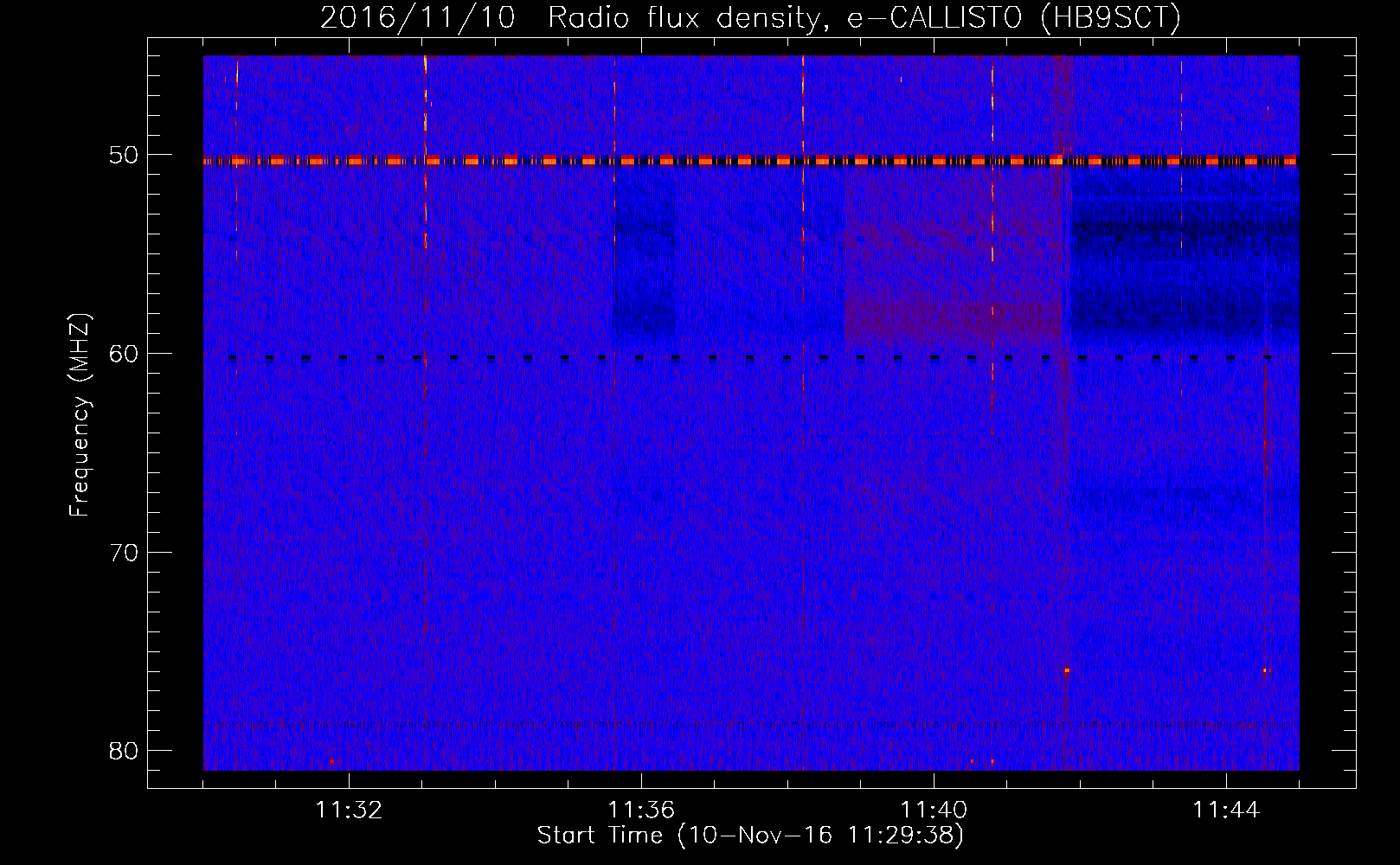Viewport: 1400px width, 865px height.
Task: Click the 60 frequency tick label
Action: [x=124, y=354]
